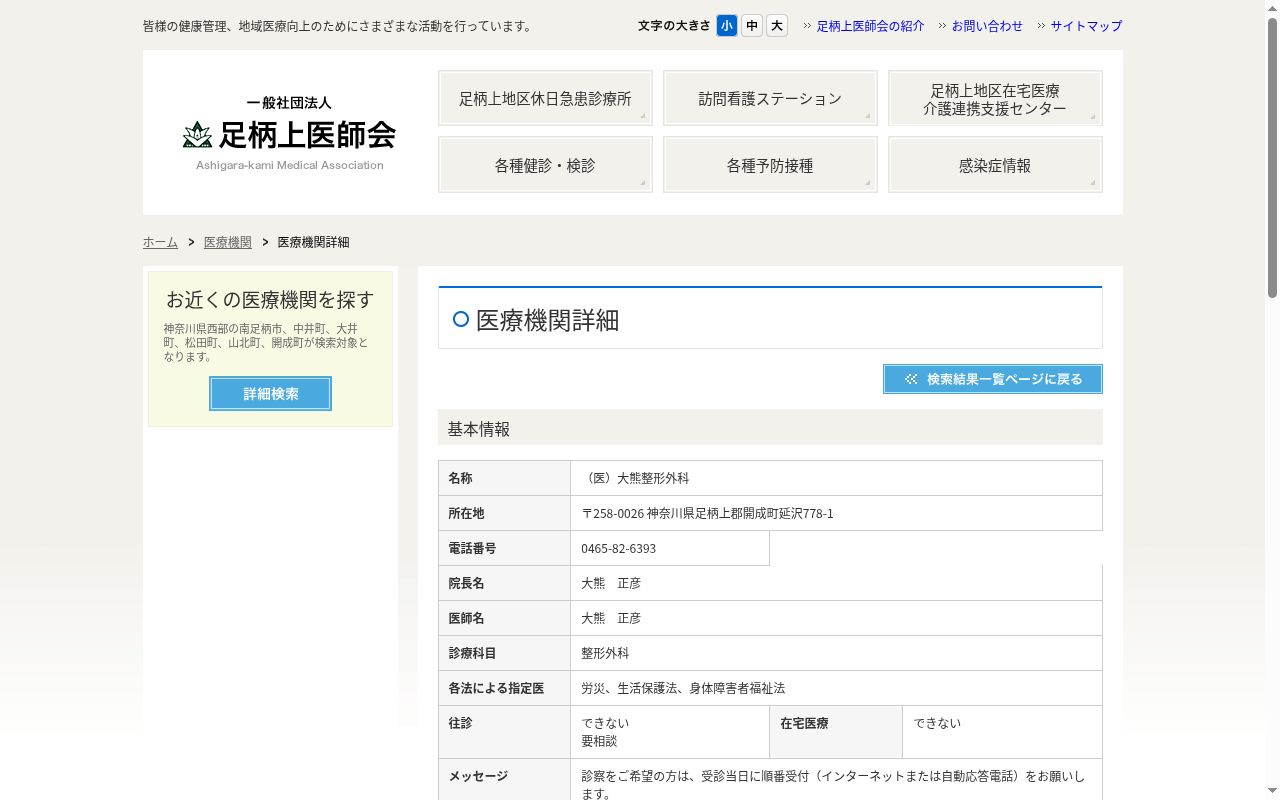Set text size to 小
Screen dimensions: 1280x800
727,26
